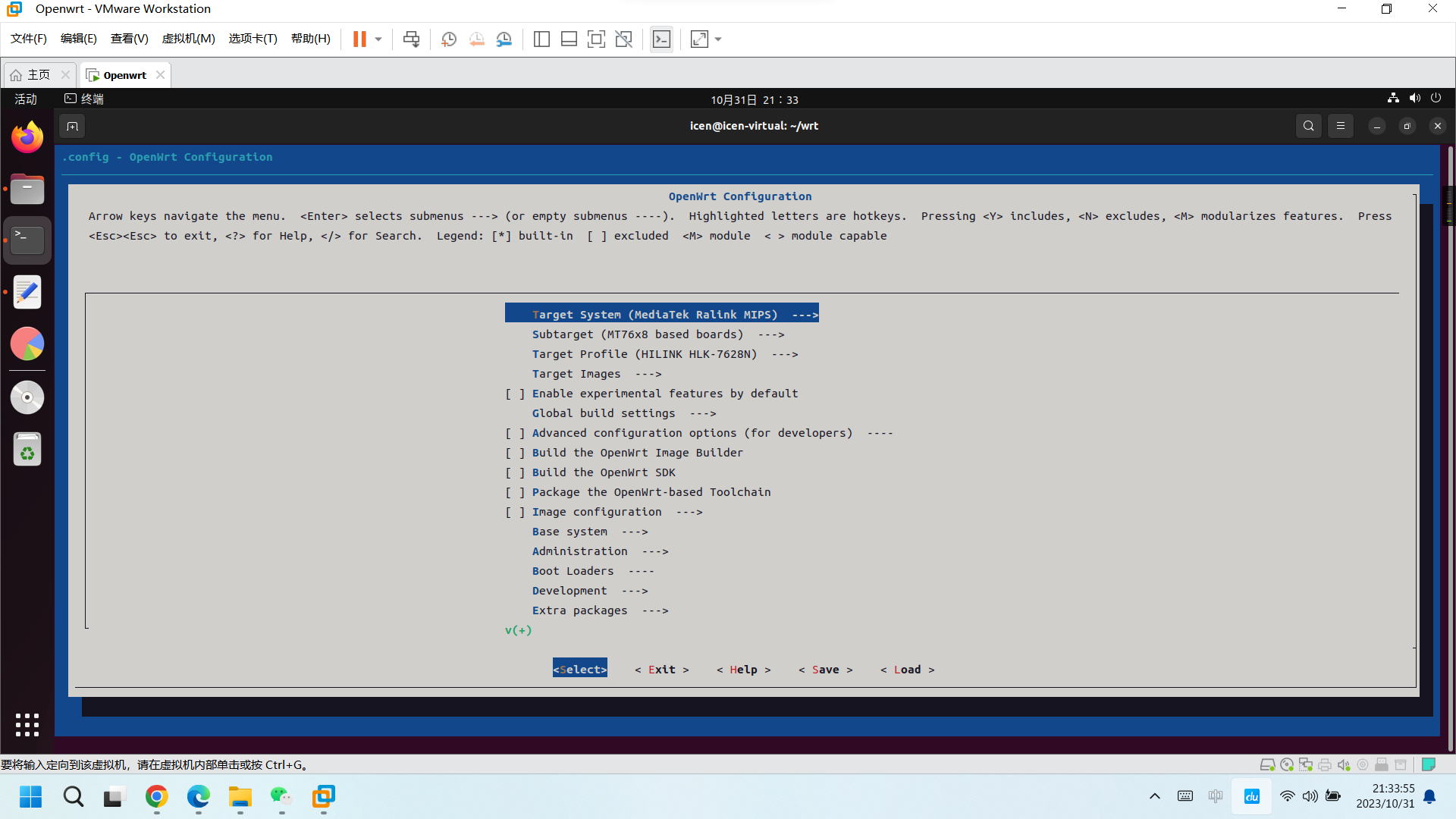Switch to Unity mode icon
This screenshot has height=819, width=1456.
coord(624,39)
